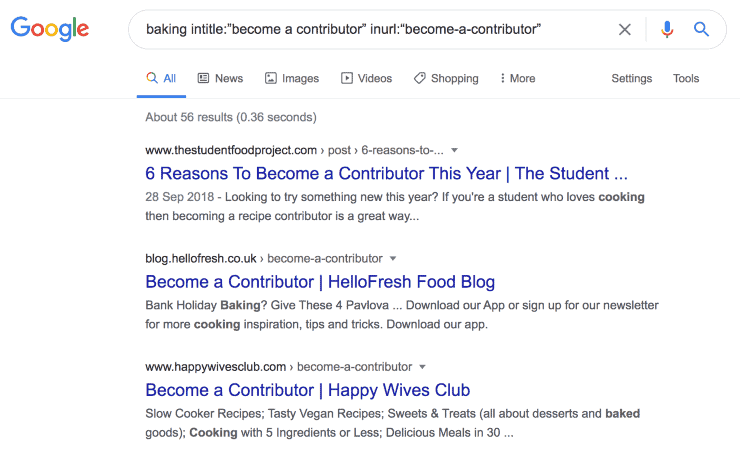Image resolution: width=740 pixels, height=454 pixels.
Task: Click the www.thestudentfoodproject.com breadcrumb URL
Action: coord(231,151)
